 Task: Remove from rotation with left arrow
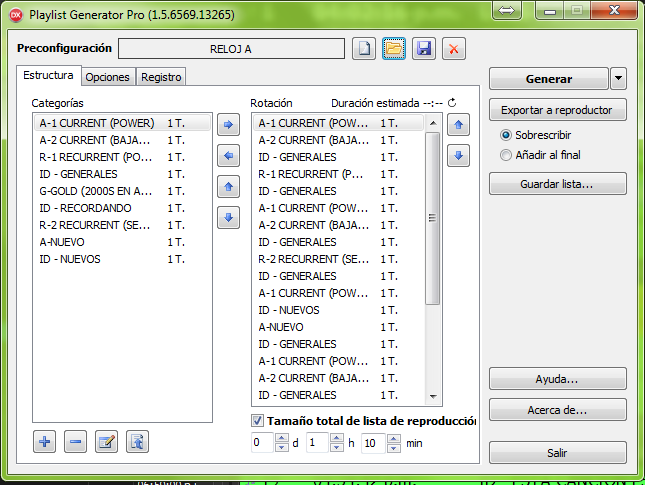pos(228,156)
